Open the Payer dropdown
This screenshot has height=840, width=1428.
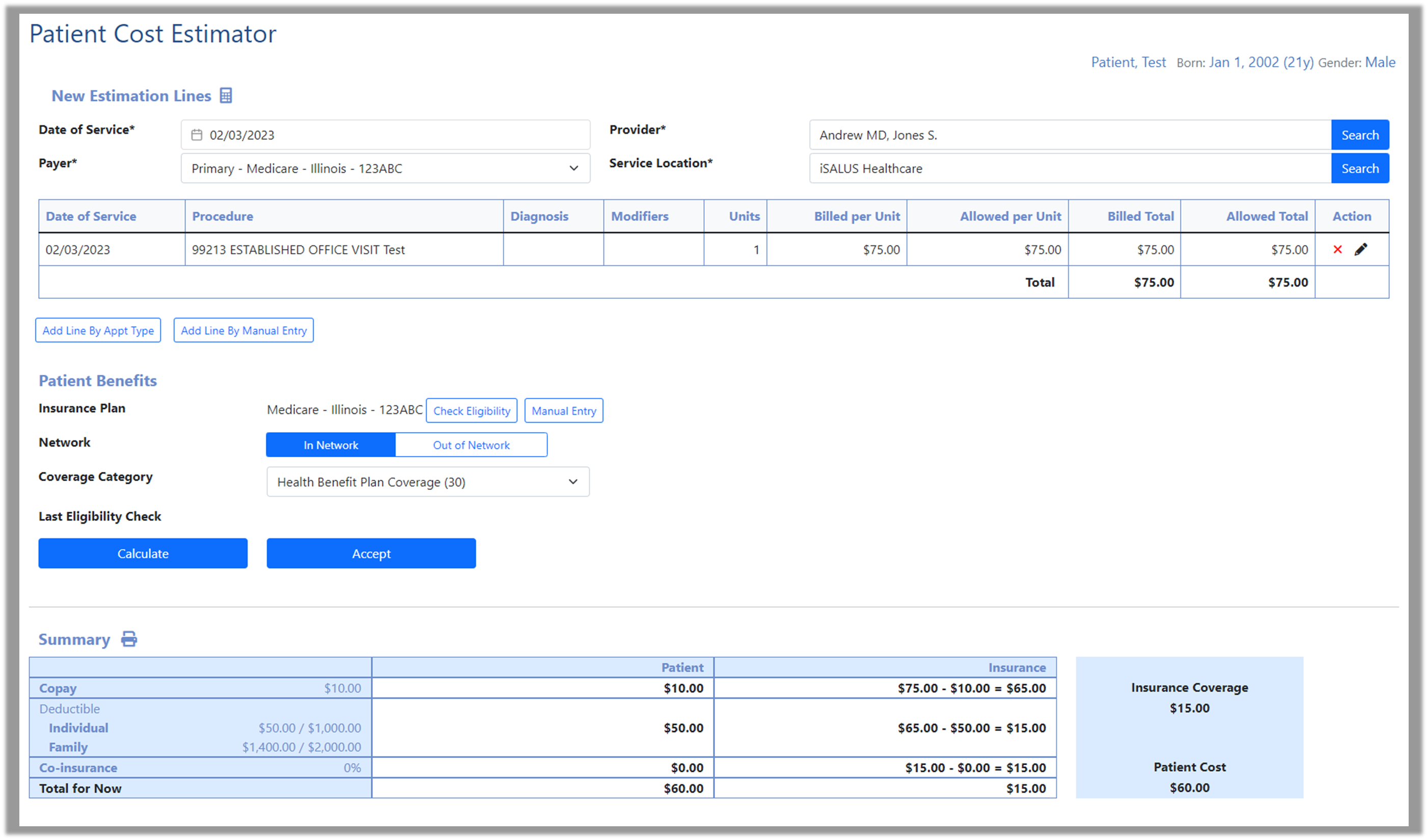coord(386,168)
